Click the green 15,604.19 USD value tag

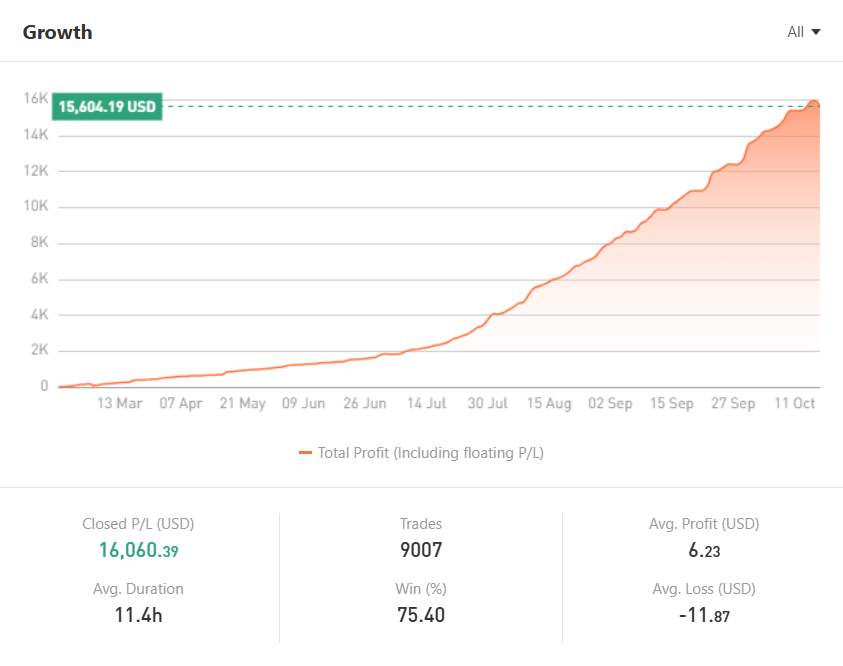coord(108,106)
